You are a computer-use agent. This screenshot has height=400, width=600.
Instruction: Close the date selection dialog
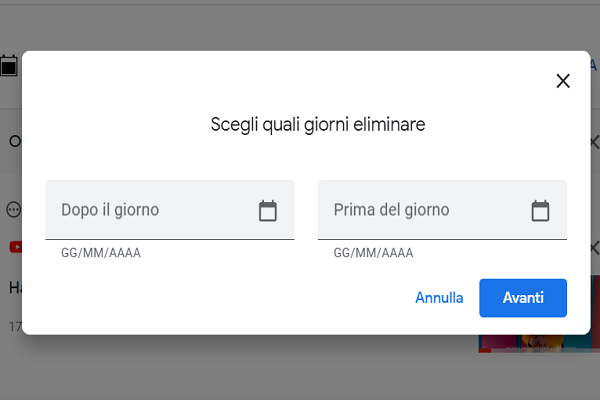pyautogui.click(x=563, y=81)
